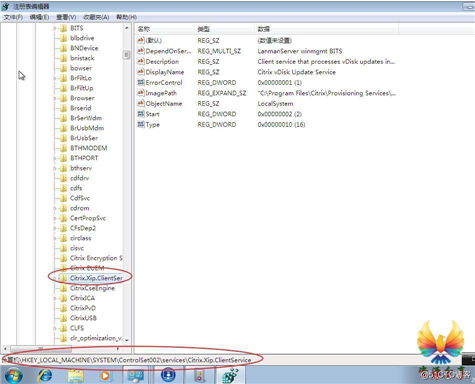
Task: Select the Start DWORD value icon
Action: [141, 114]
